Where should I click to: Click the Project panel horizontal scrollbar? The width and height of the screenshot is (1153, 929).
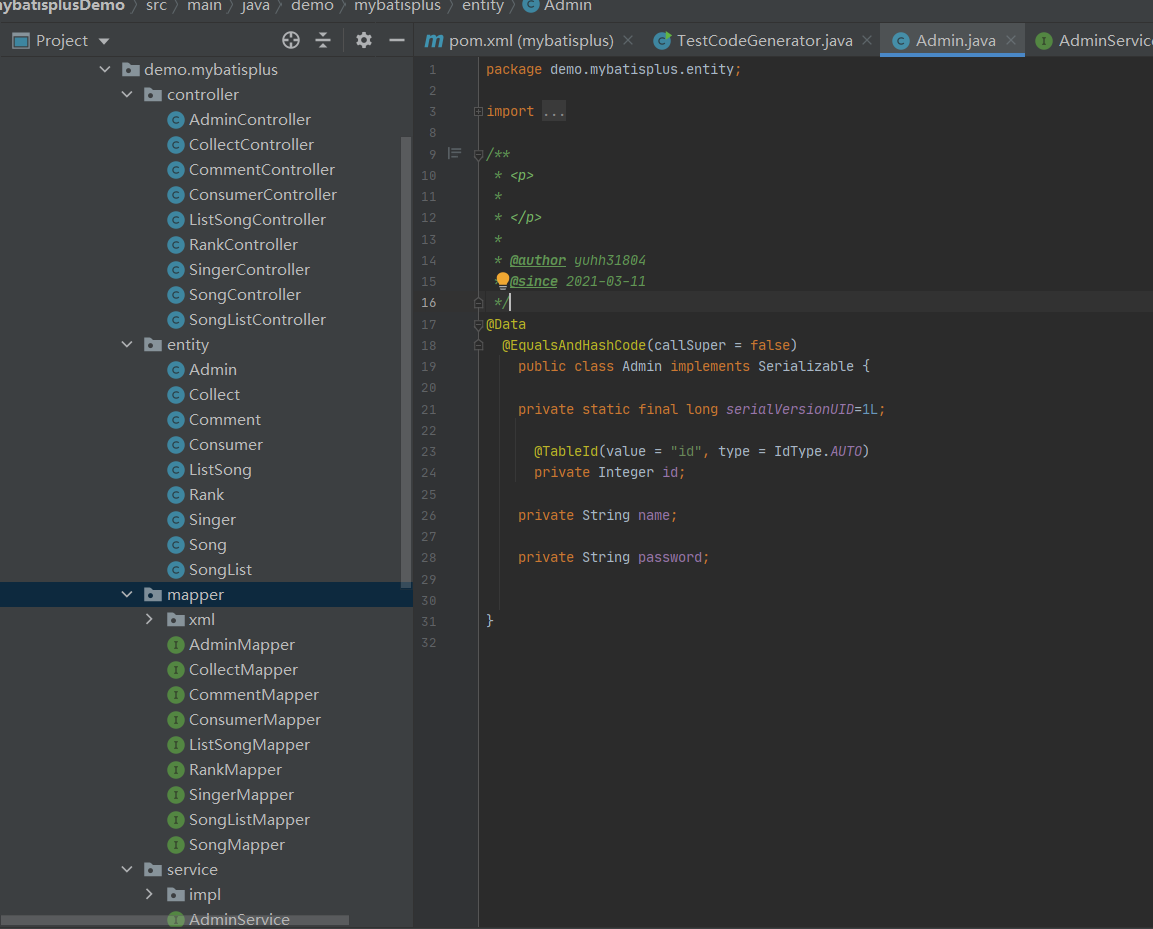175,920
